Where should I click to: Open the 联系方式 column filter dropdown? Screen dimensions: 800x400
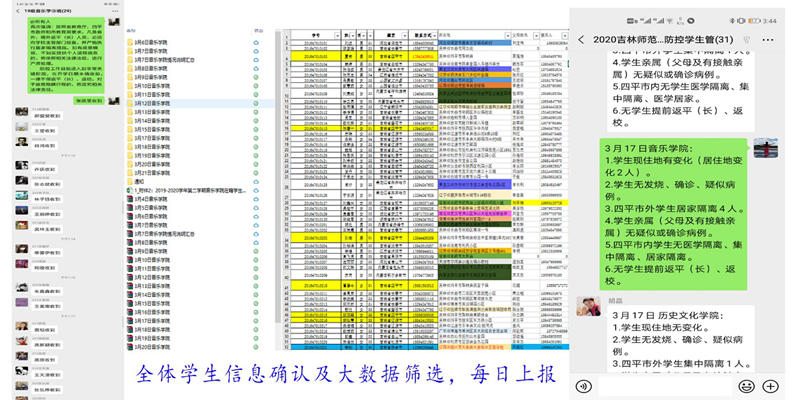(434, 33)
